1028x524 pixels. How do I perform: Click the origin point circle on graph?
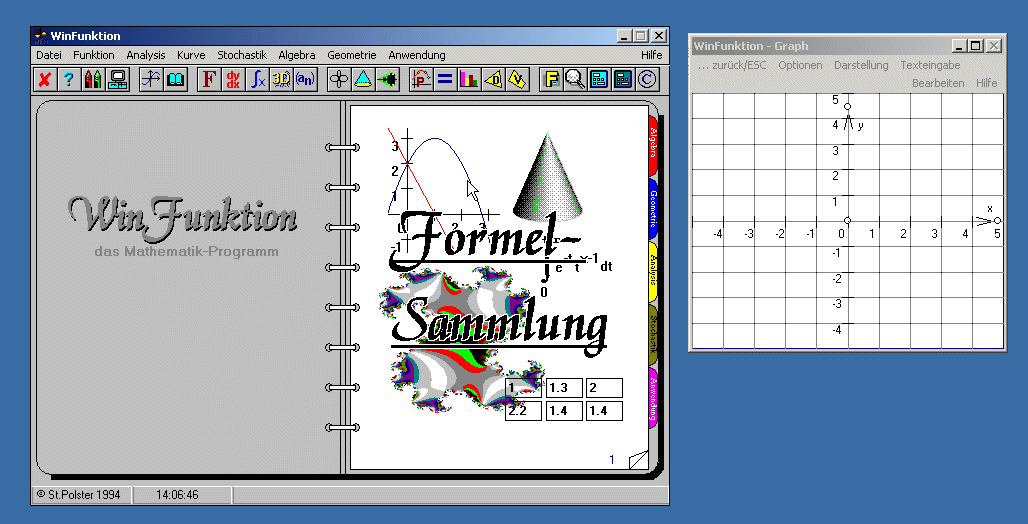848,220
